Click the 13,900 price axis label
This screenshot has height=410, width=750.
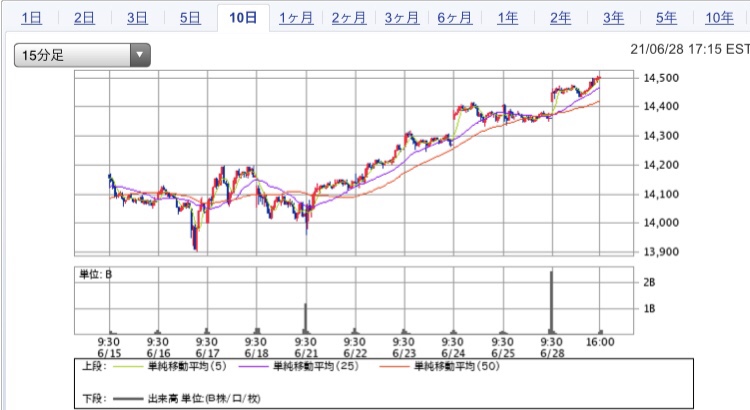click(661, 252)
